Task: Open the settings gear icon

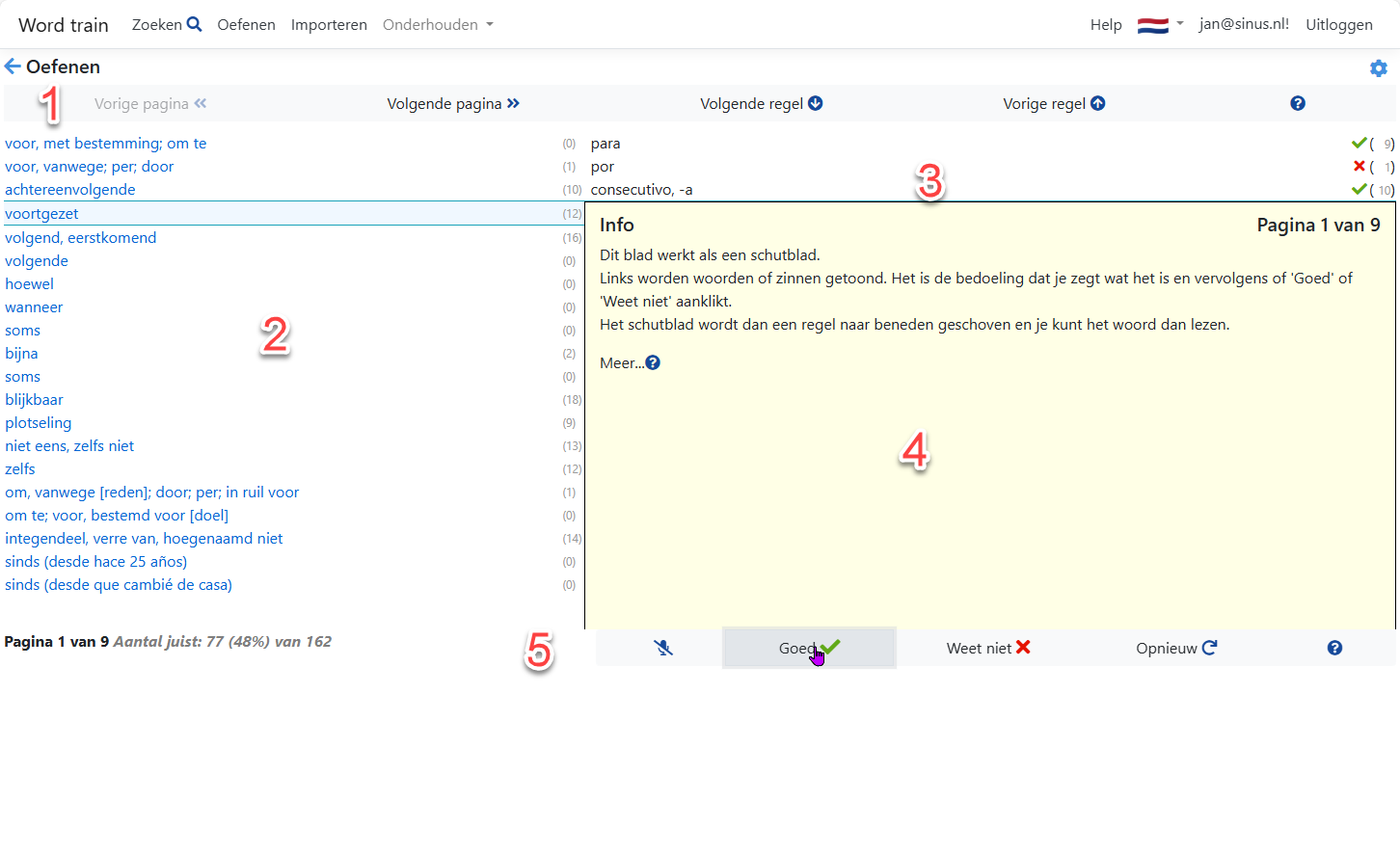Action: [x=1378, y=68]
